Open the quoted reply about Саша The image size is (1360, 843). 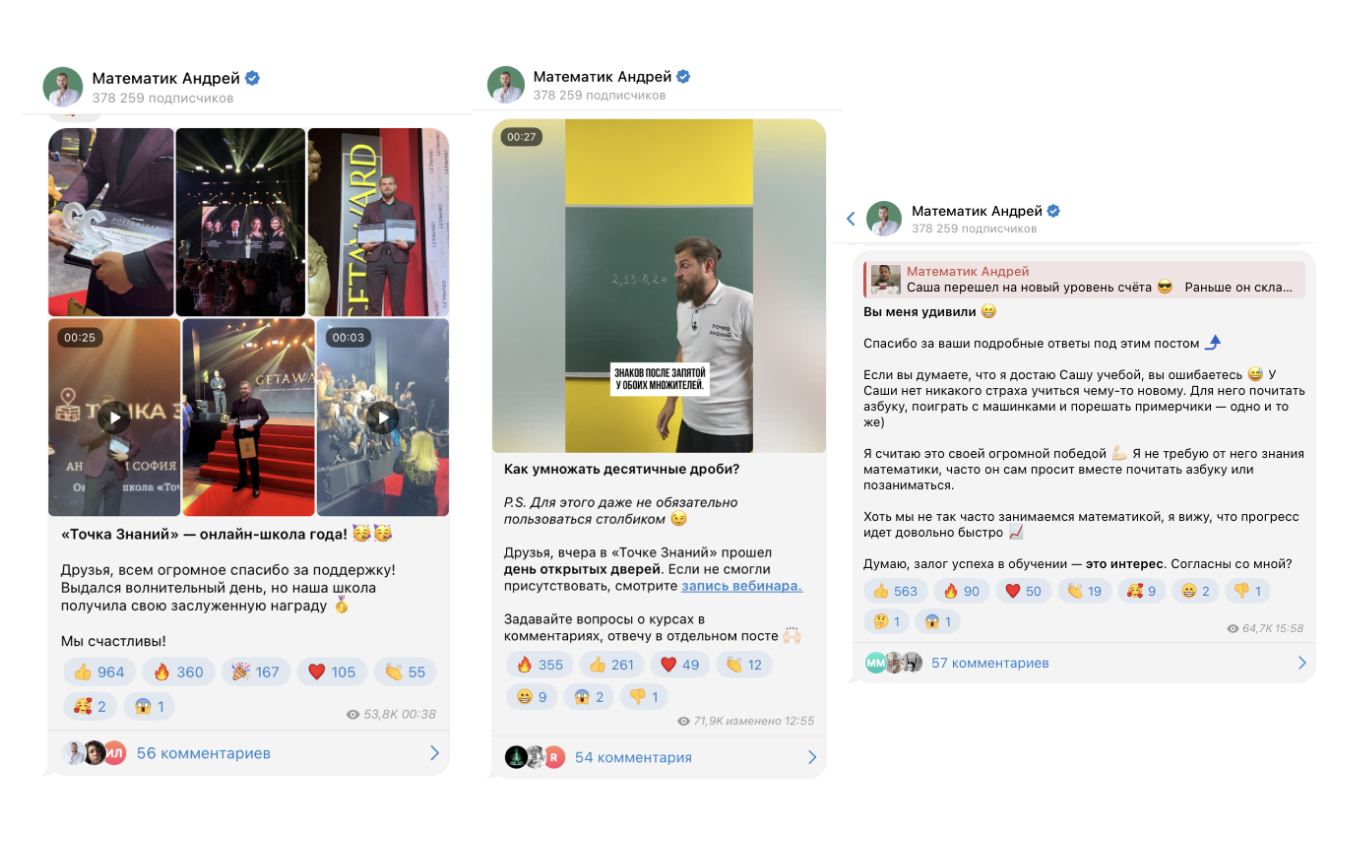coord(1085,279)
